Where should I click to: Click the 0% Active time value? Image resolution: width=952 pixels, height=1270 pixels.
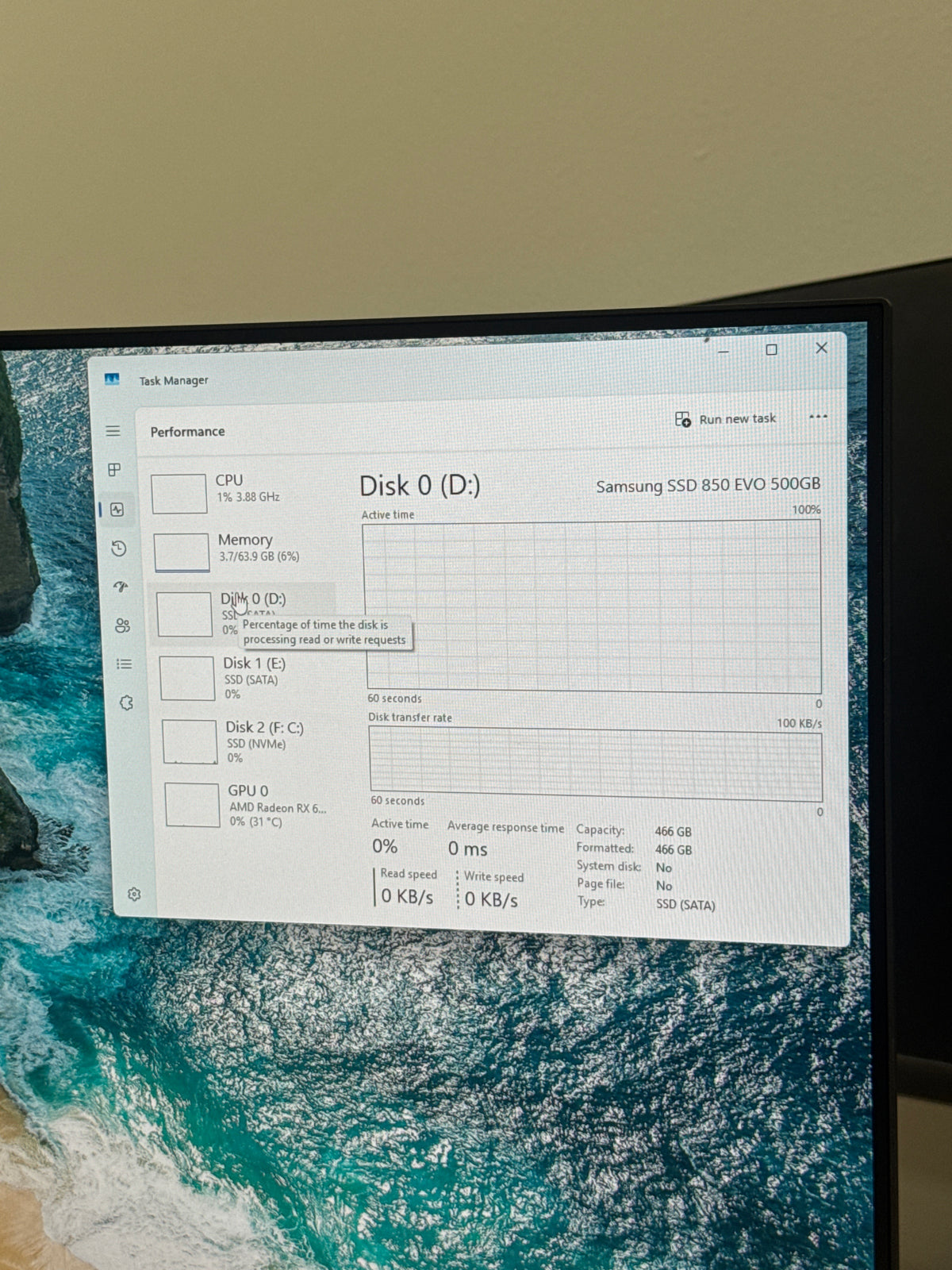(x=385, y=846)
